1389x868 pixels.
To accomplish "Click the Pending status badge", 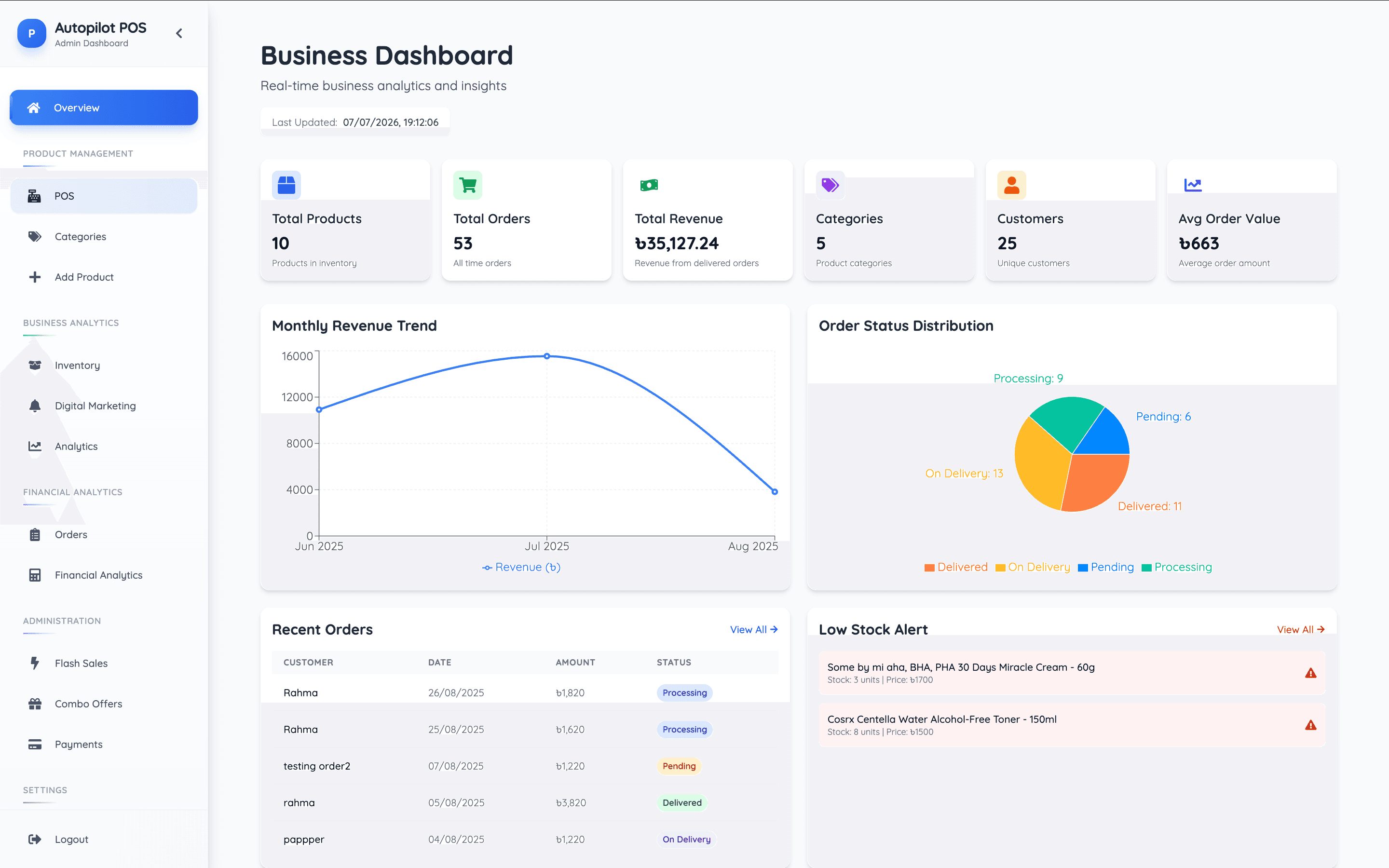I will pos(679,766).
